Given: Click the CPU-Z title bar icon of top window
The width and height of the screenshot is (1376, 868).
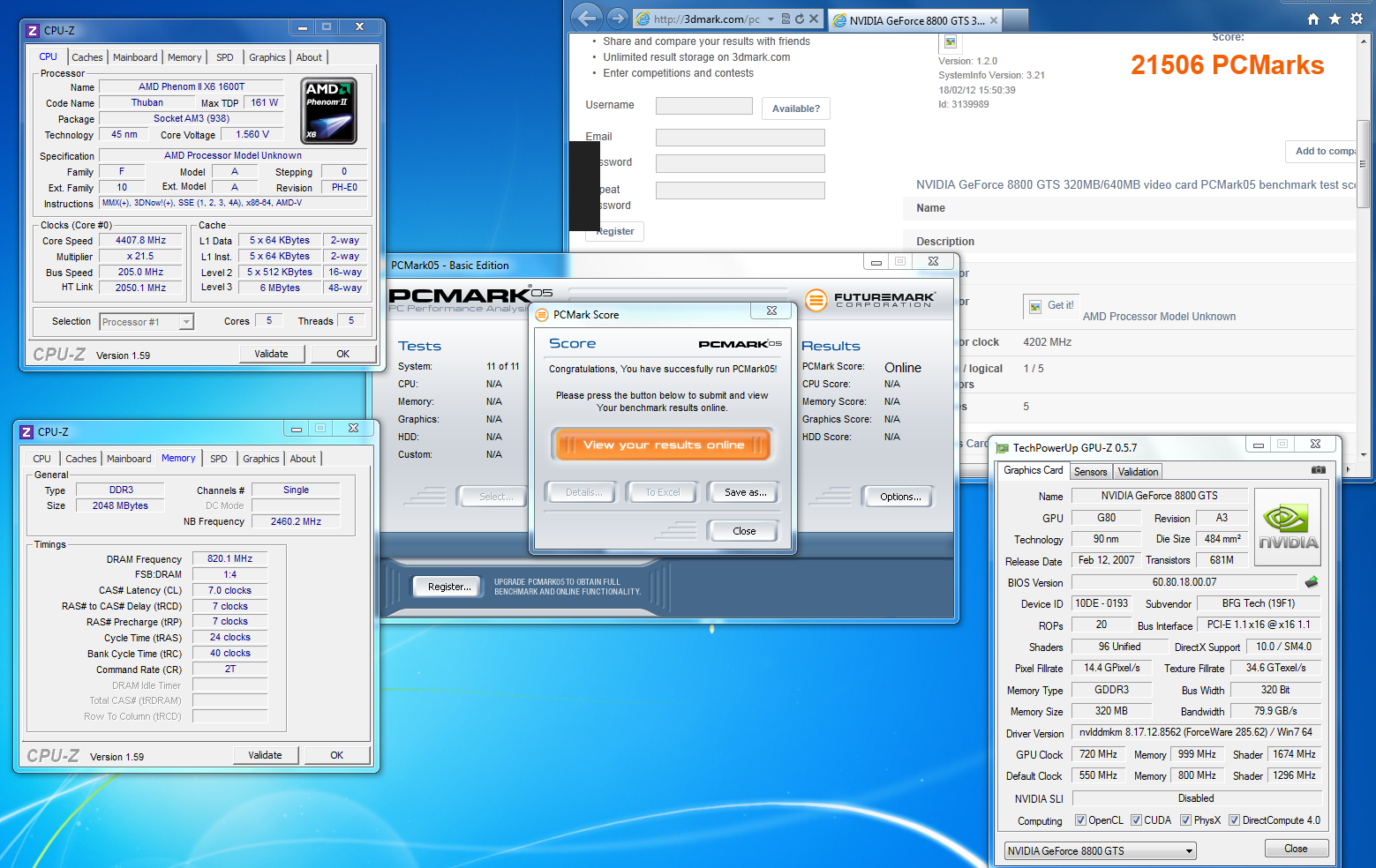Looking at the screenshot, I should point(33,31).
